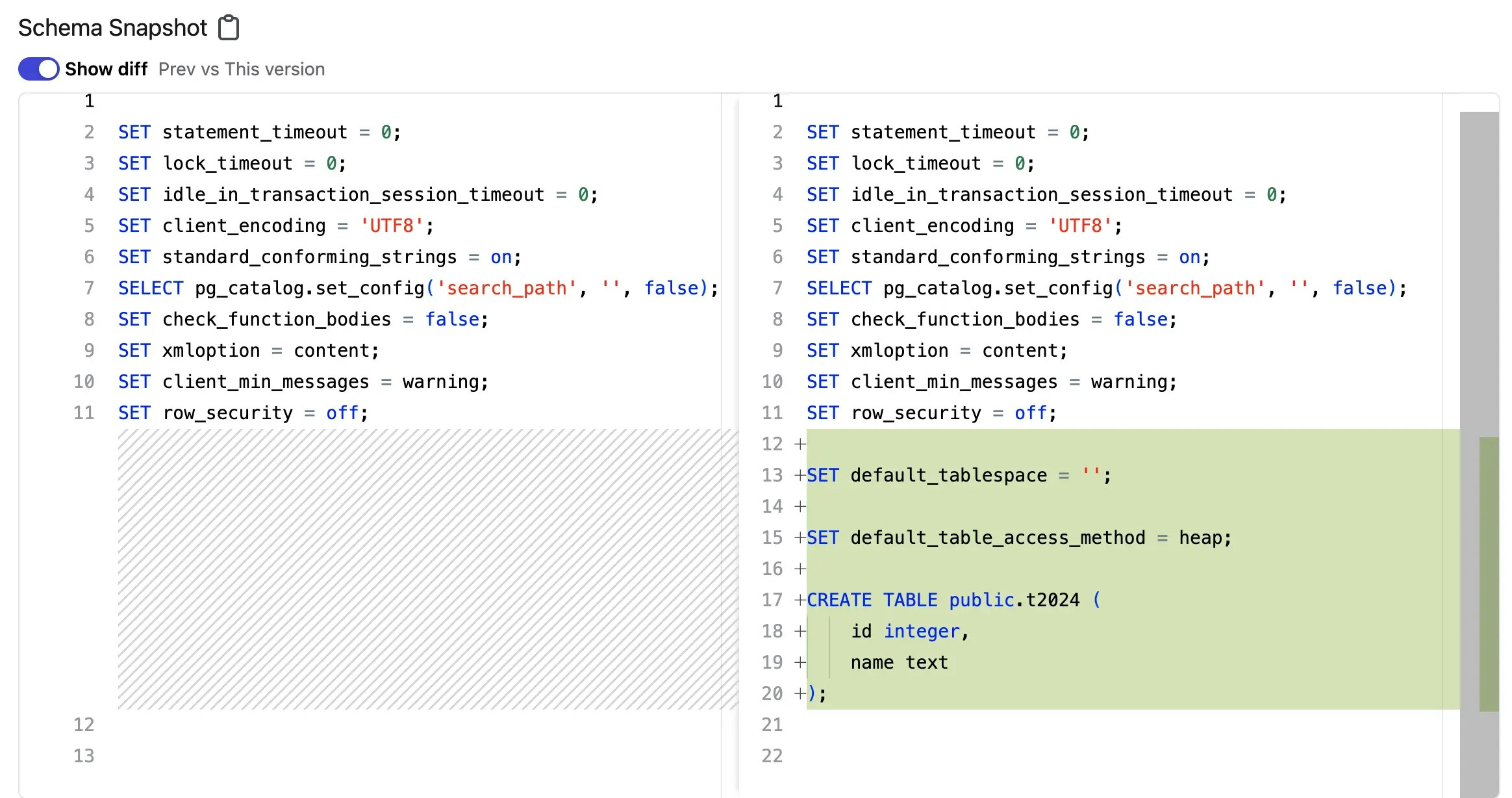Click the Show diff toggle knob
Screen dimensions: 1512x798
tap(47, 69)
